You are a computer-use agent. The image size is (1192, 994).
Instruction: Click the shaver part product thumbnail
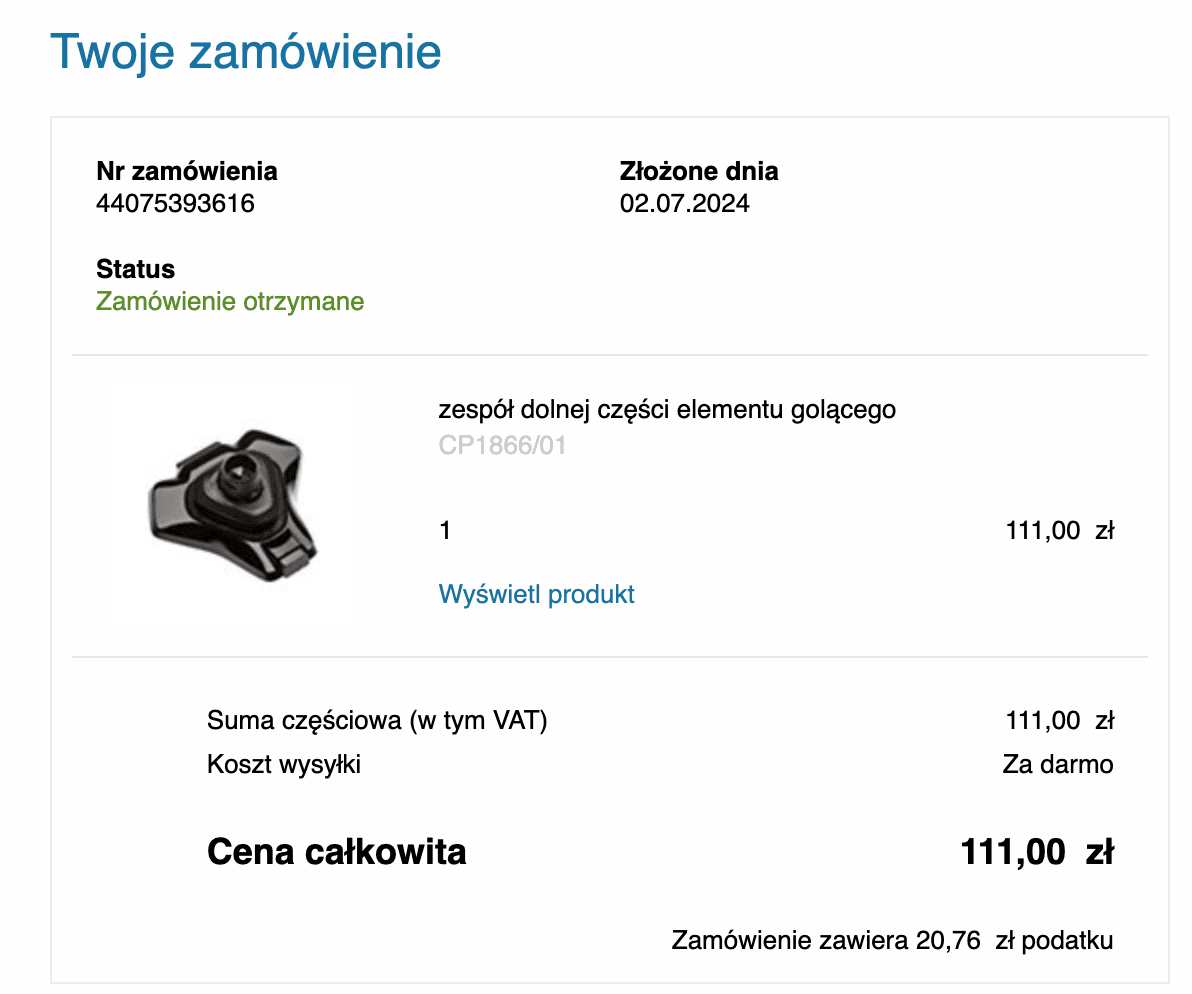point(233,505)
